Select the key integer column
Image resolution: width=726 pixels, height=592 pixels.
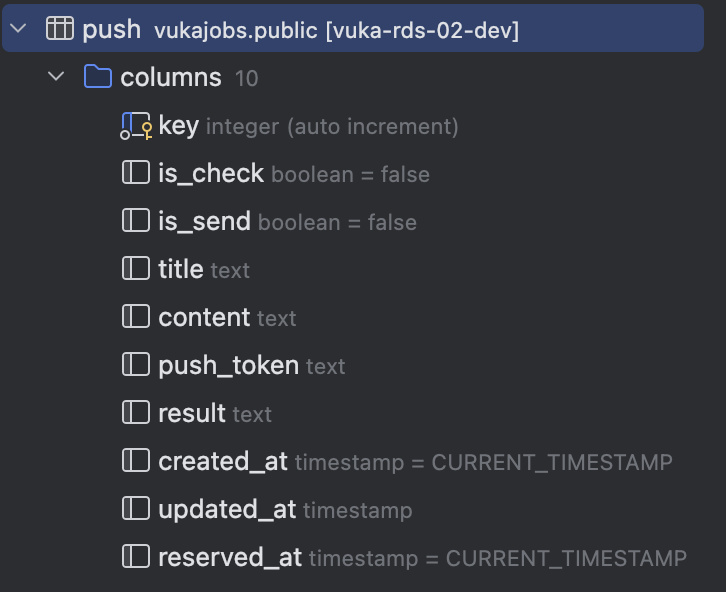[178, 126]
